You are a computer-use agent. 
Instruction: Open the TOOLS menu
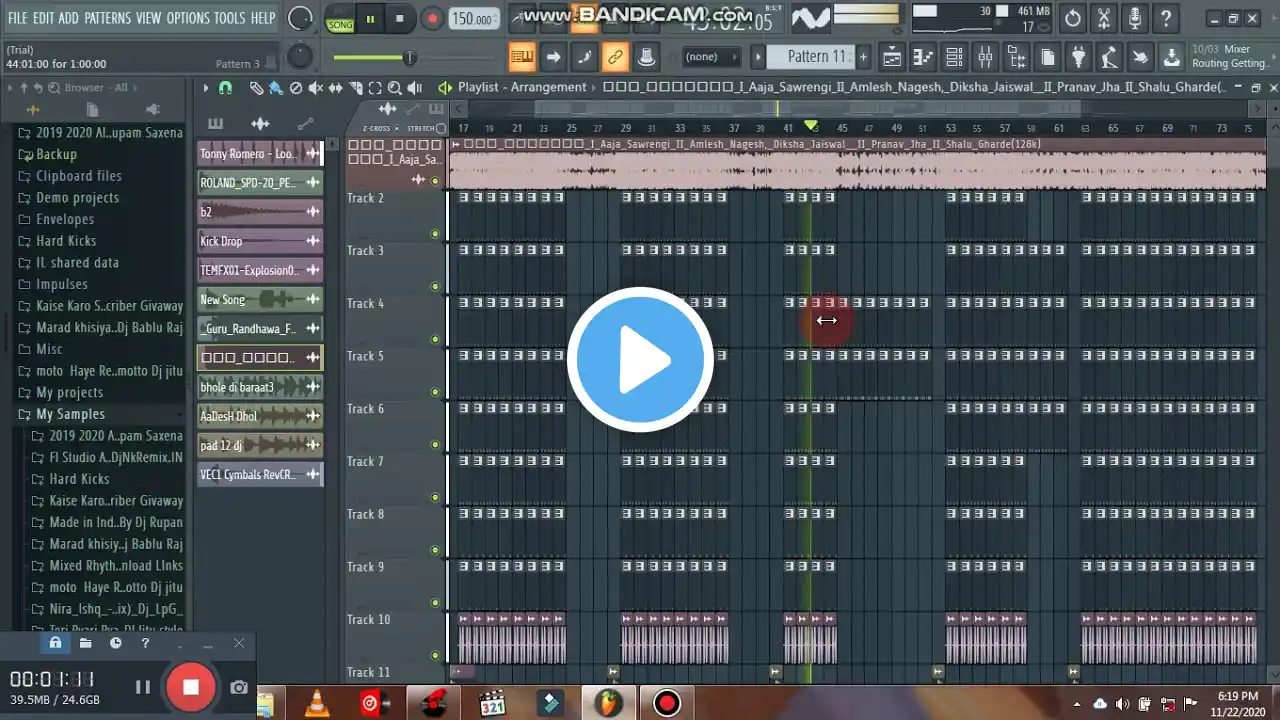pyautogui.click(x=229, y=18)
